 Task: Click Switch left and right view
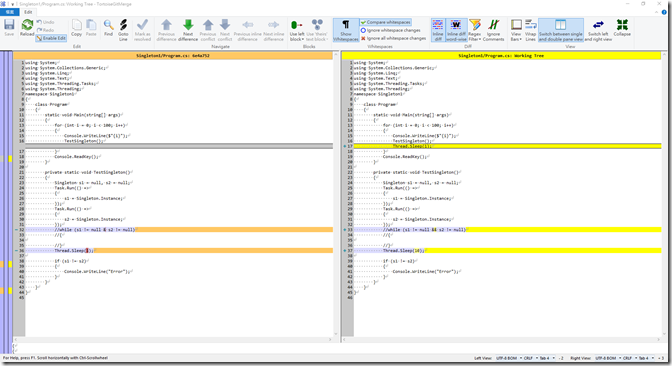(598, 30)
